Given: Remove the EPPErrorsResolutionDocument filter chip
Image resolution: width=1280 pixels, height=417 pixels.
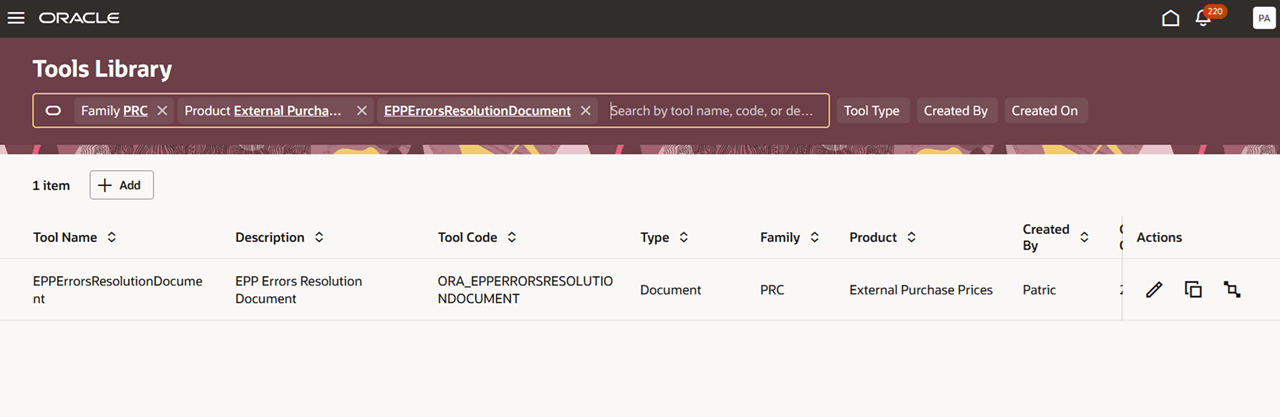Looking at the screenshot, I should 586,111.
